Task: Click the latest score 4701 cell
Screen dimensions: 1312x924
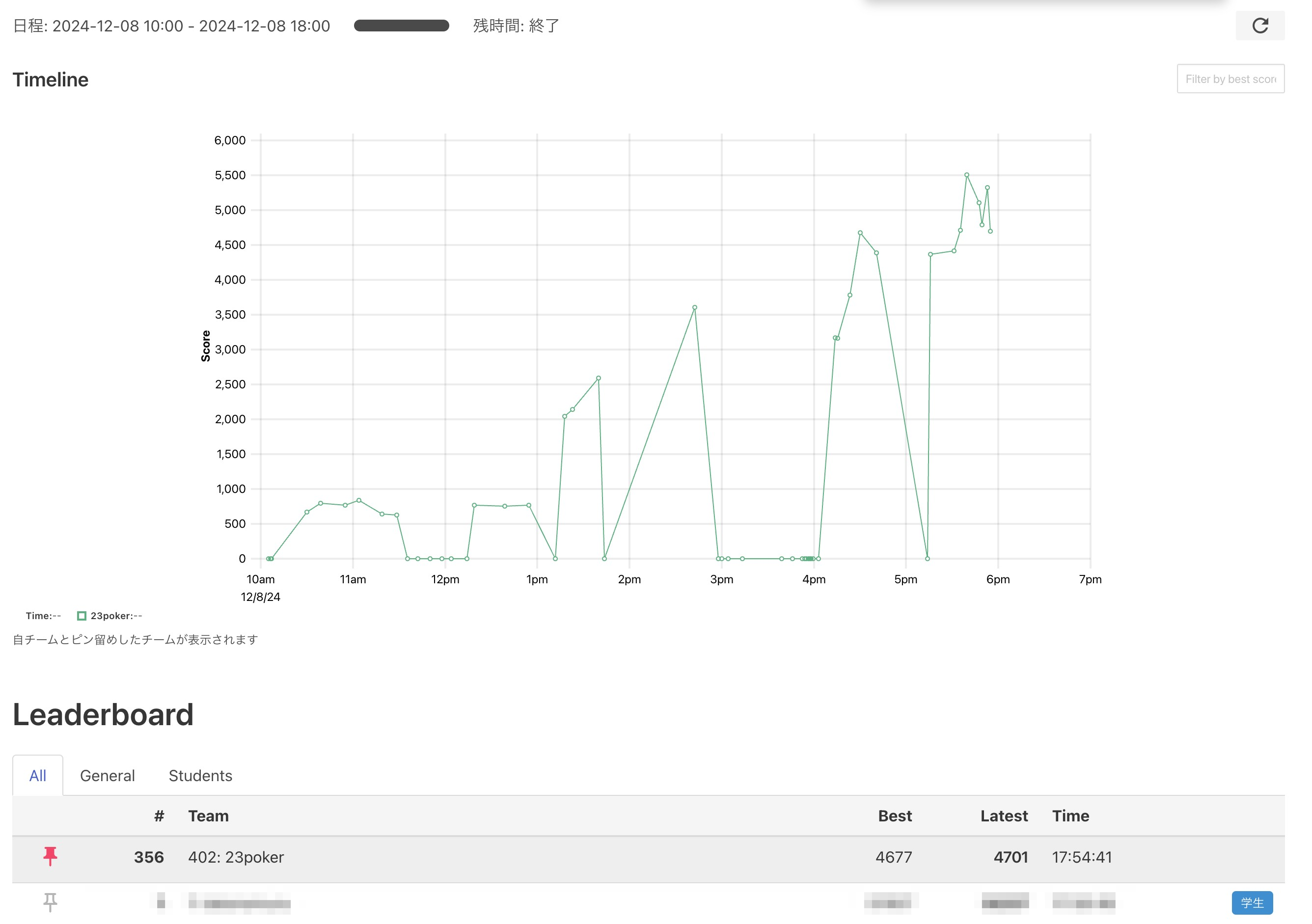Action: 1011,857
